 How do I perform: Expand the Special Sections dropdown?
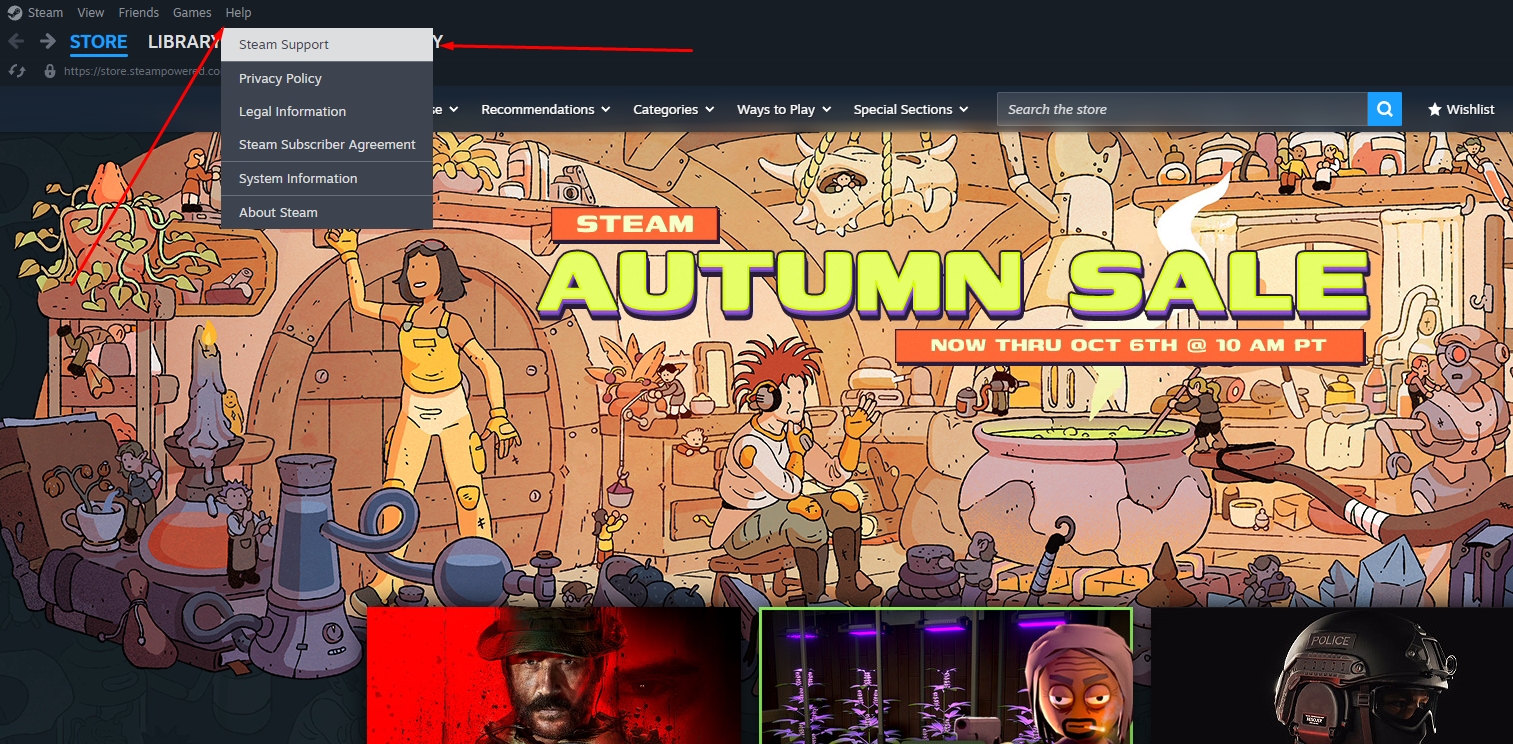(x=909, y=109)
